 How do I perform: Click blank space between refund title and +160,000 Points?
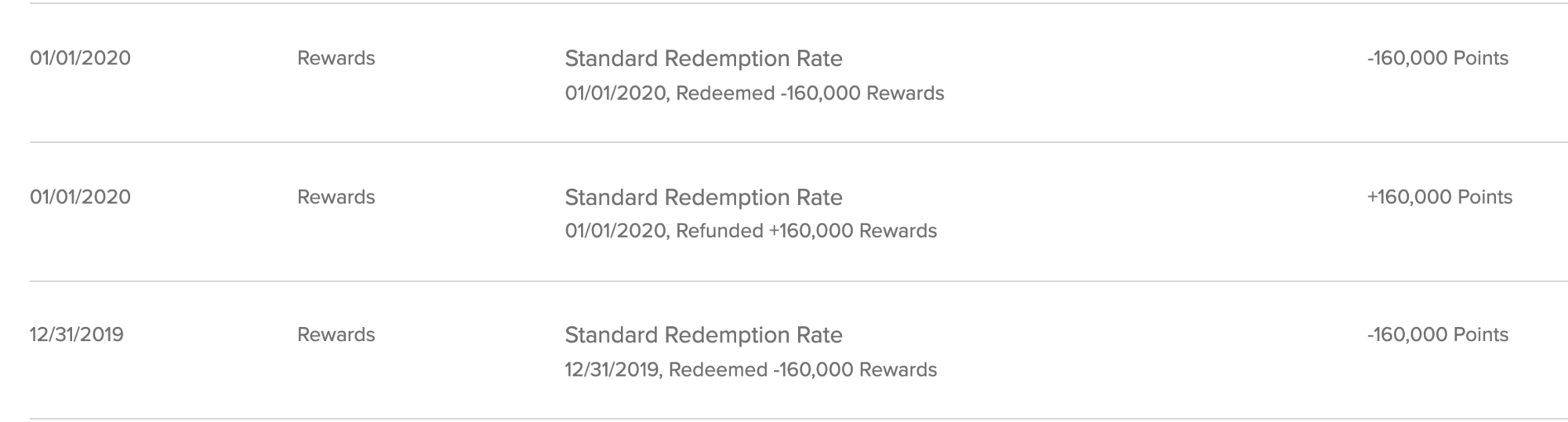point(1098,197)
